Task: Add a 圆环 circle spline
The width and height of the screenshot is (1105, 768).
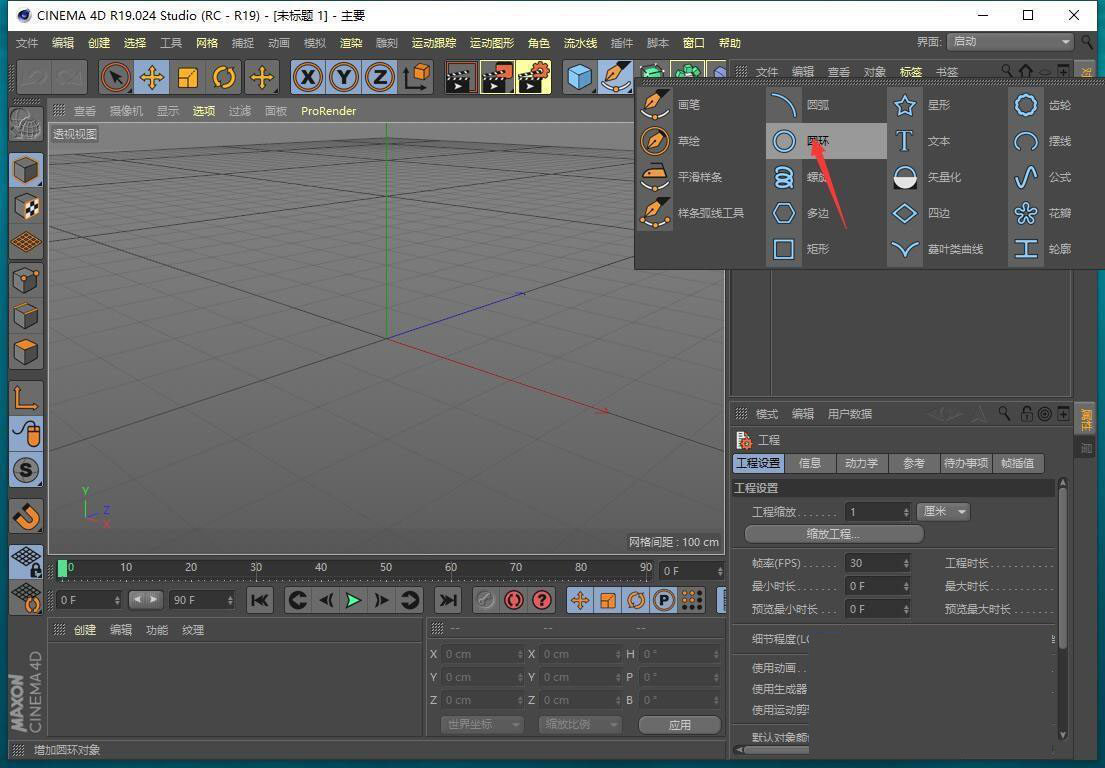Action: [x=826, y=141]
